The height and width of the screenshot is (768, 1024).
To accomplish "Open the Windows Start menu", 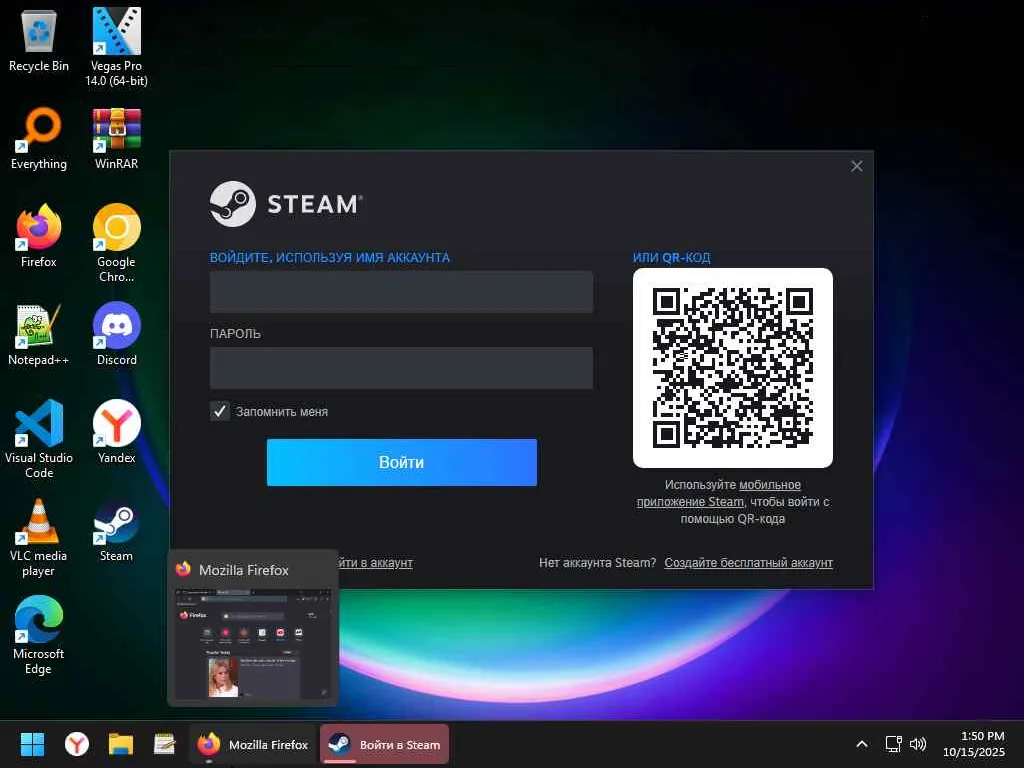I will [32, 744].
